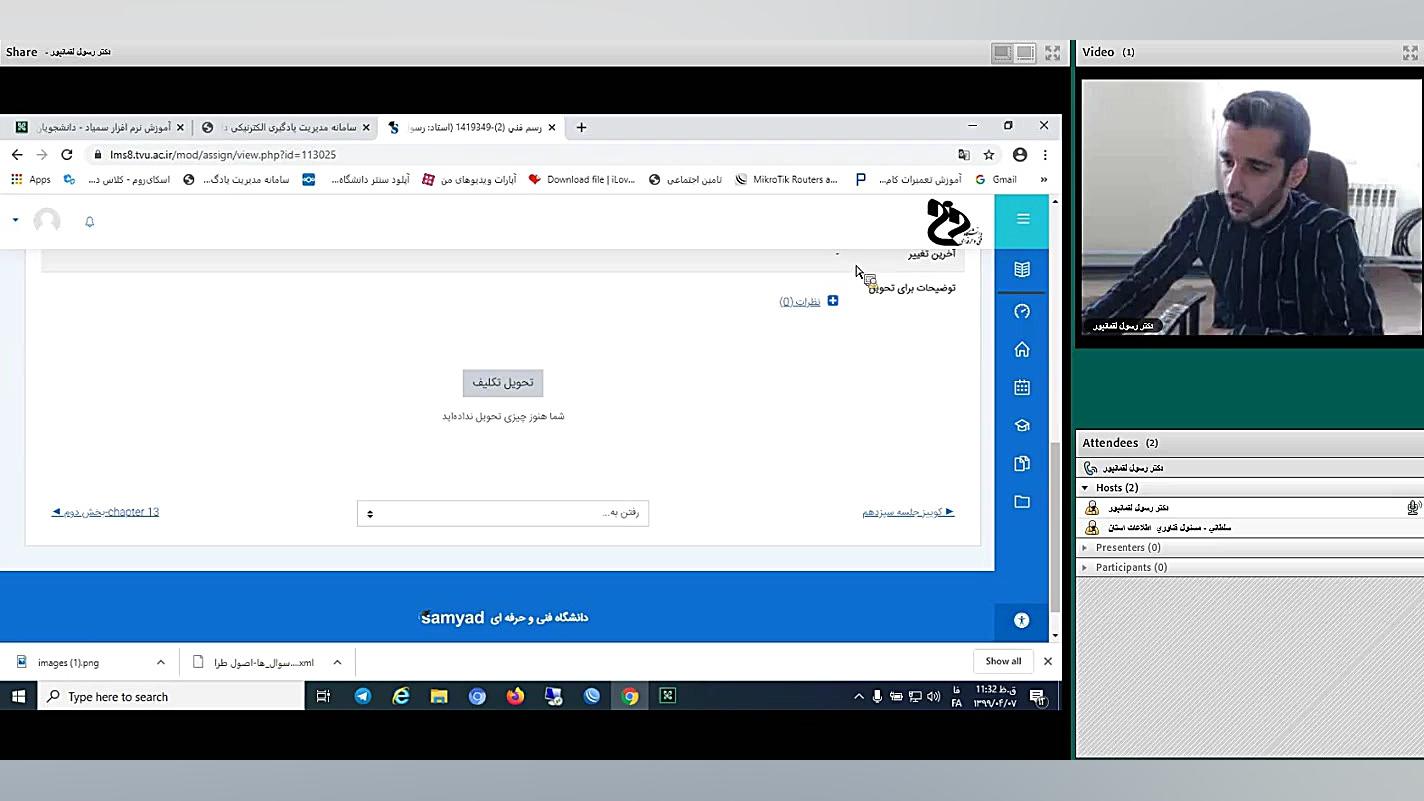Show hidden system tray icons
The image size is (1424, 801).
click(x=858, y=697)
